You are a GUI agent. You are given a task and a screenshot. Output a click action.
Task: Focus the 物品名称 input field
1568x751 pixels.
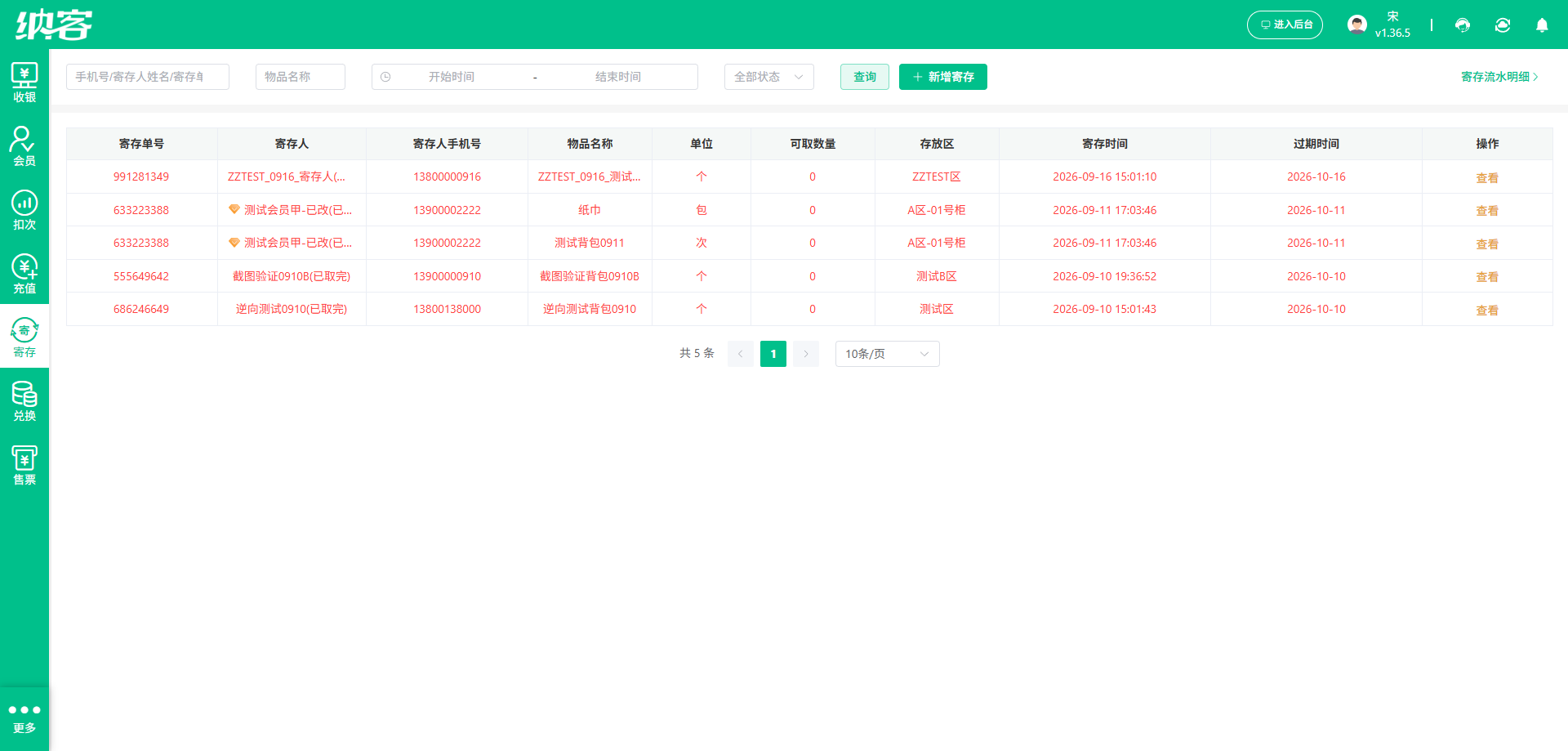(x=301, y=77)
